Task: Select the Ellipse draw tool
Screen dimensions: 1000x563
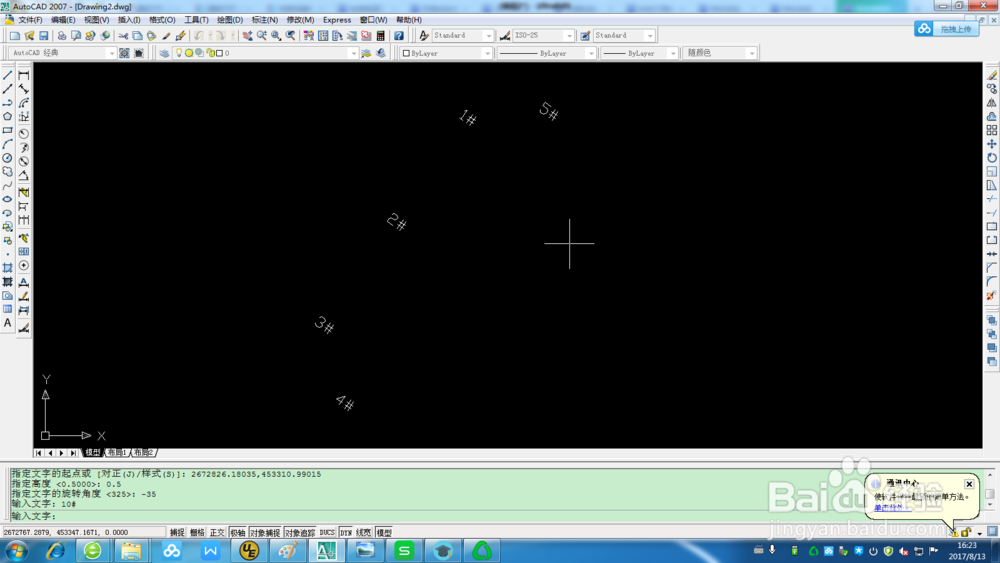Action: point(8,199)
